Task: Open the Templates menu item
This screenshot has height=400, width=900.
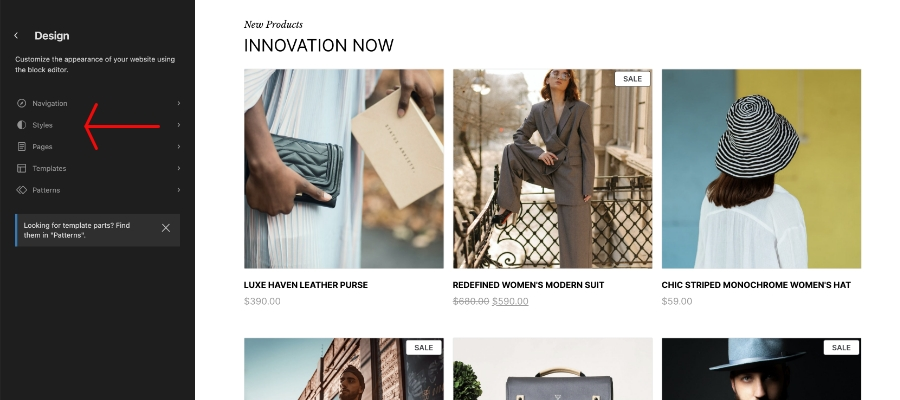Action: coord(98,169)
